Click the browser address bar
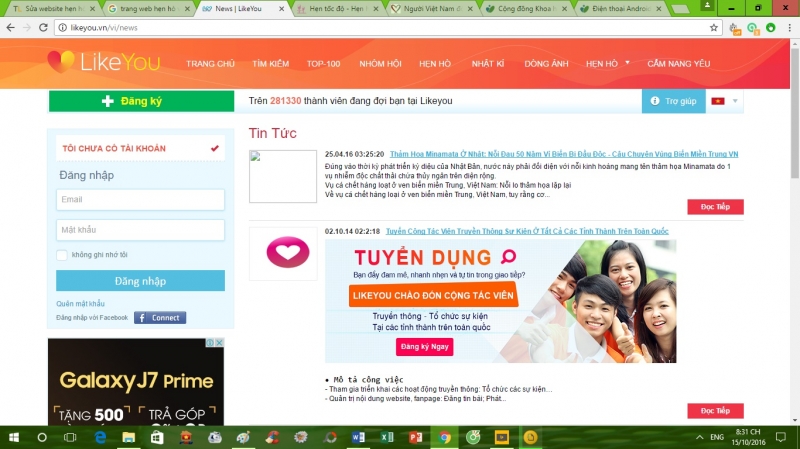This screenshot has width=800, height=449. (x=386, y=28)
